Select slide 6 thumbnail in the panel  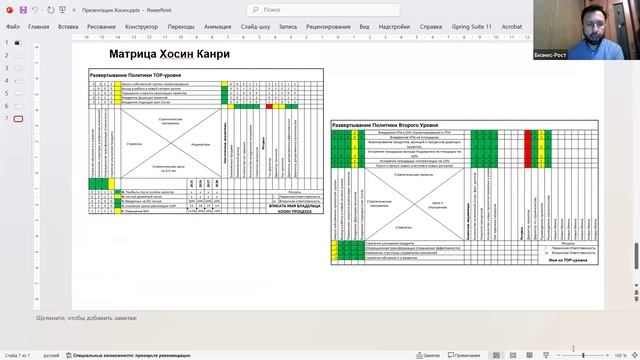pos(18,106)
